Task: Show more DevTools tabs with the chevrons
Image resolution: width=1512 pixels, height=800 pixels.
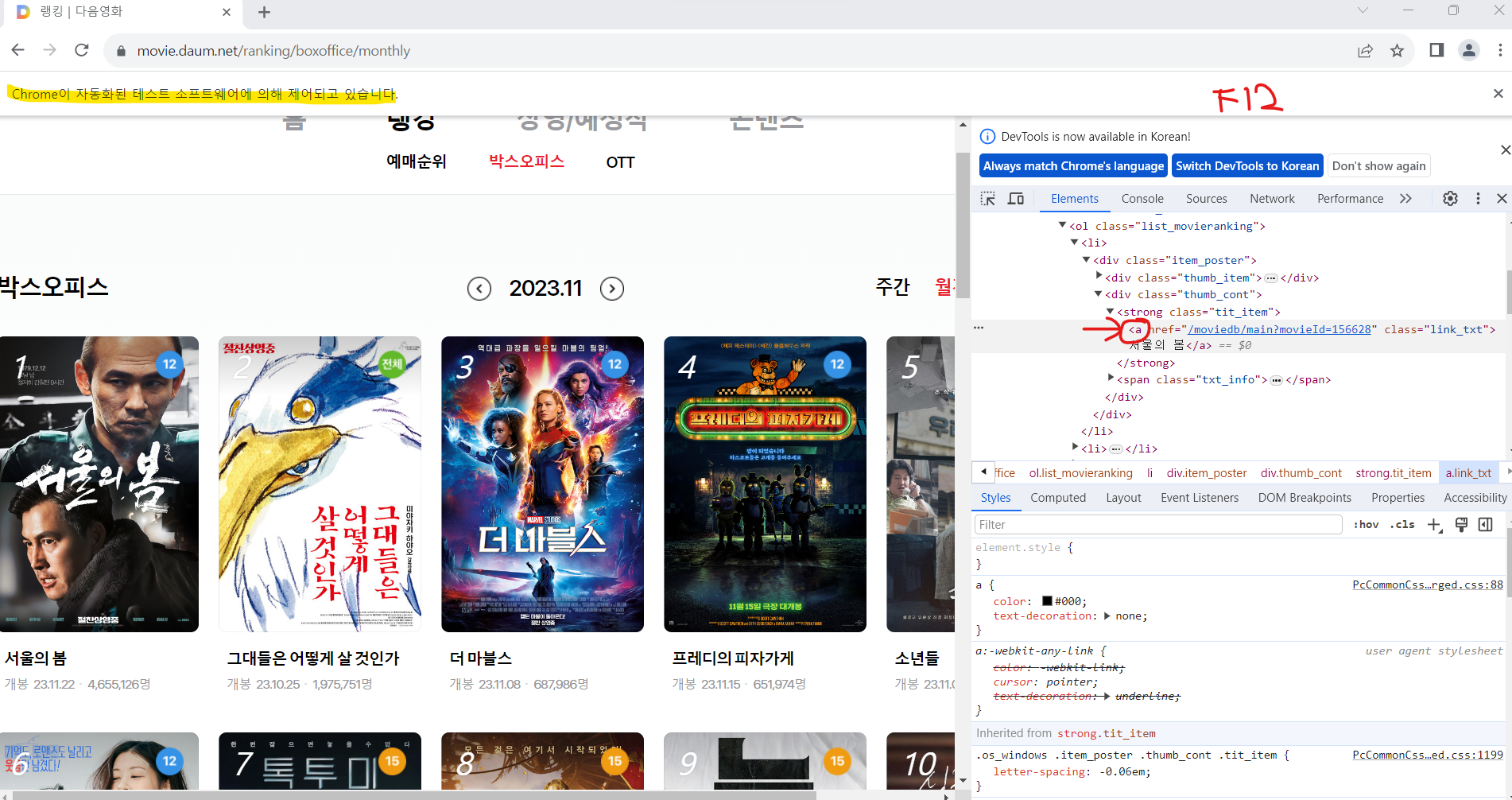Action: tap(1405, 199)
